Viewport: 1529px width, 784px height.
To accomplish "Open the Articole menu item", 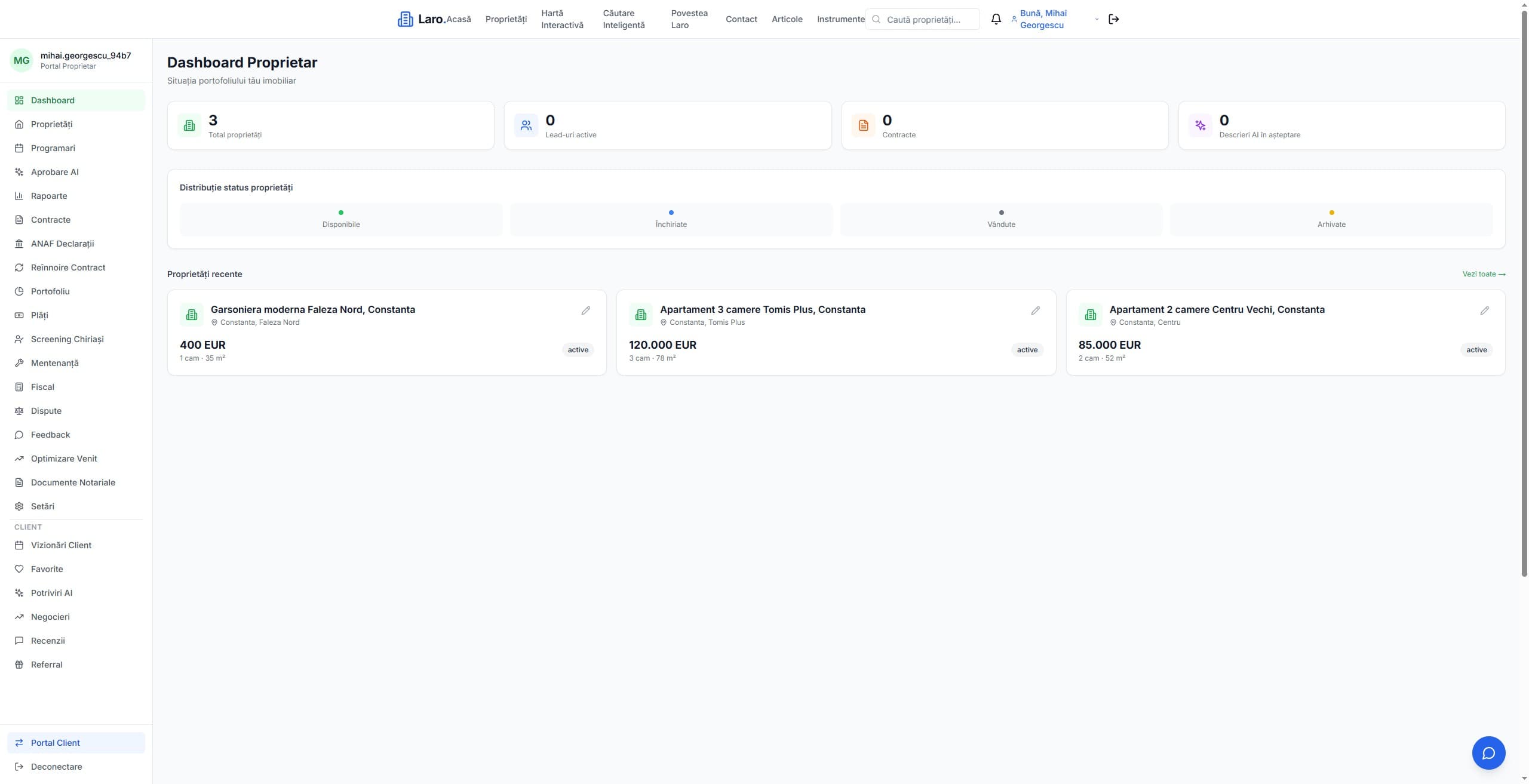I will (787, 19).
